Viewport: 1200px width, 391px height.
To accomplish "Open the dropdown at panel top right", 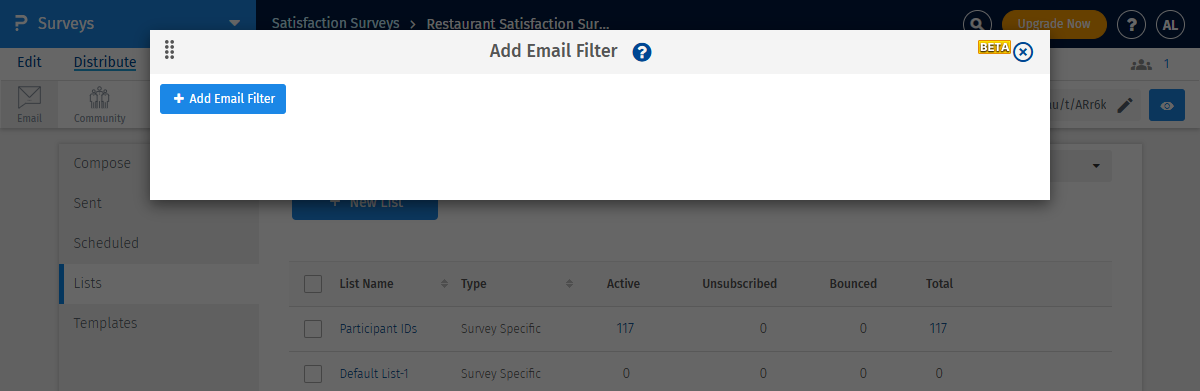I will [x=1096, y=165].
